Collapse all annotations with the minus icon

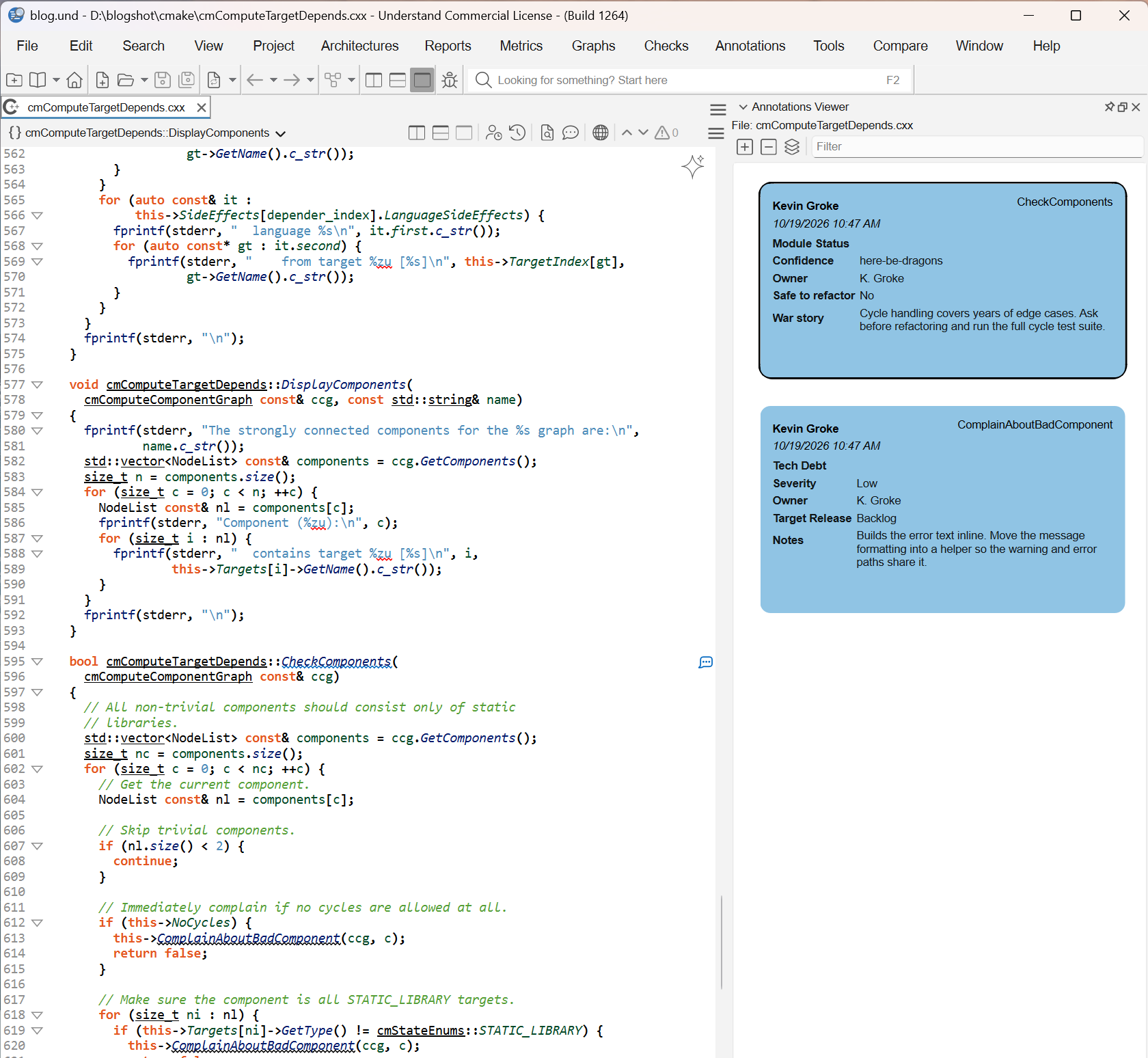point(769,147)
